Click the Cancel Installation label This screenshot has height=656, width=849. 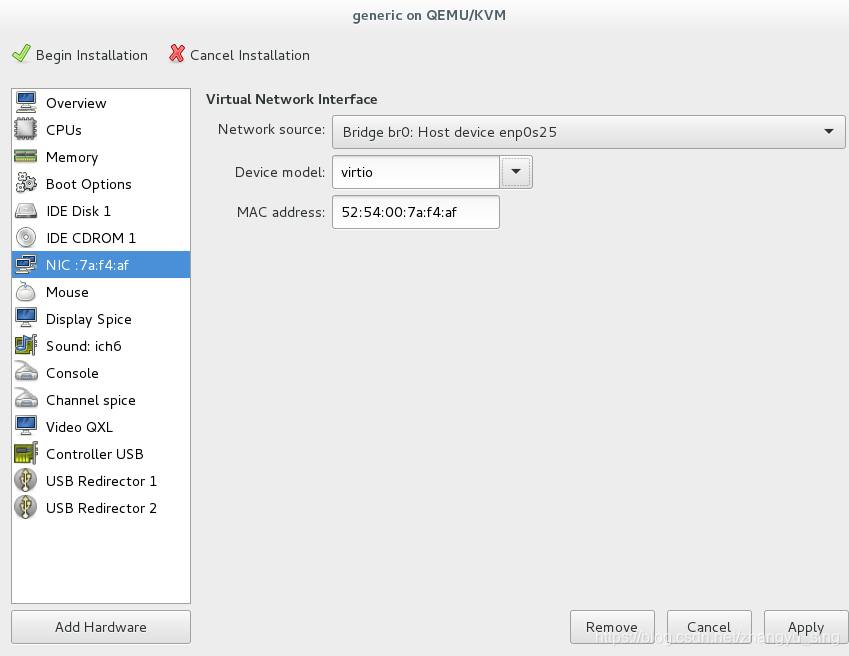point(250,55)
